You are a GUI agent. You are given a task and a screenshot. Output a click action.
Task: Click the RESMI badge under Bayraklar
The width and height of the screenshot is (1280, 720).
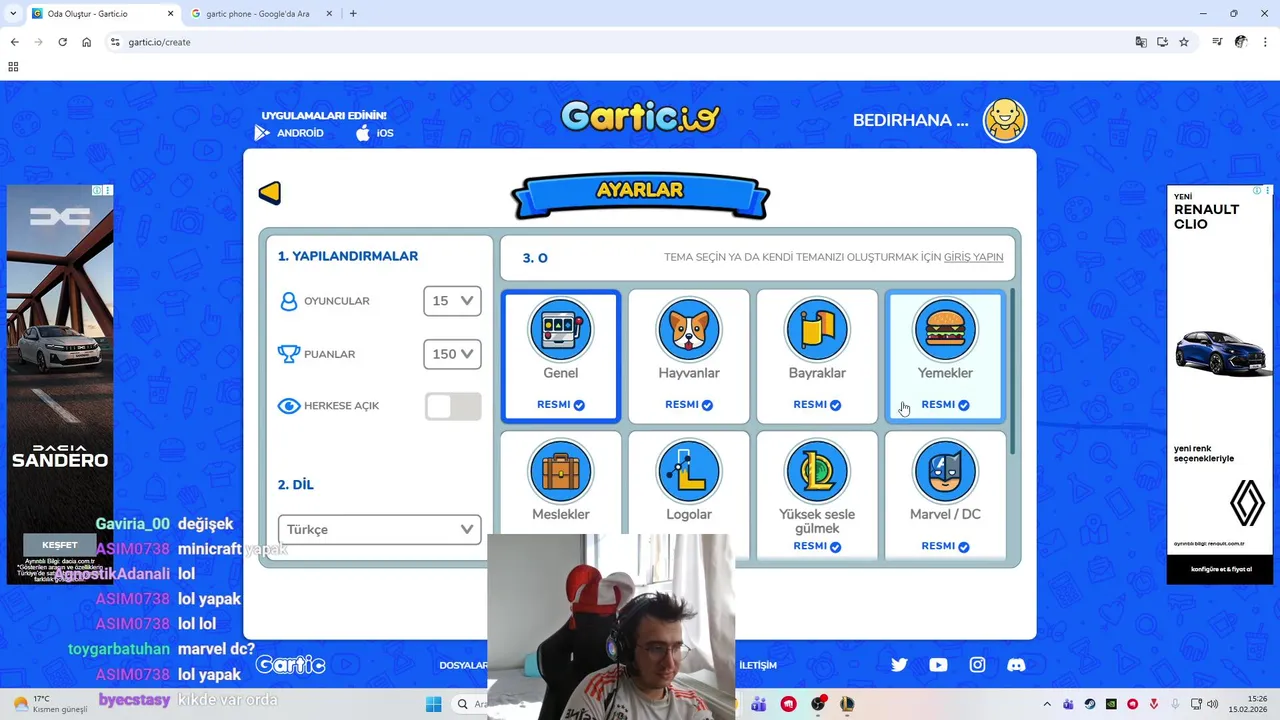pyautogui.click(x=817, y=405)
